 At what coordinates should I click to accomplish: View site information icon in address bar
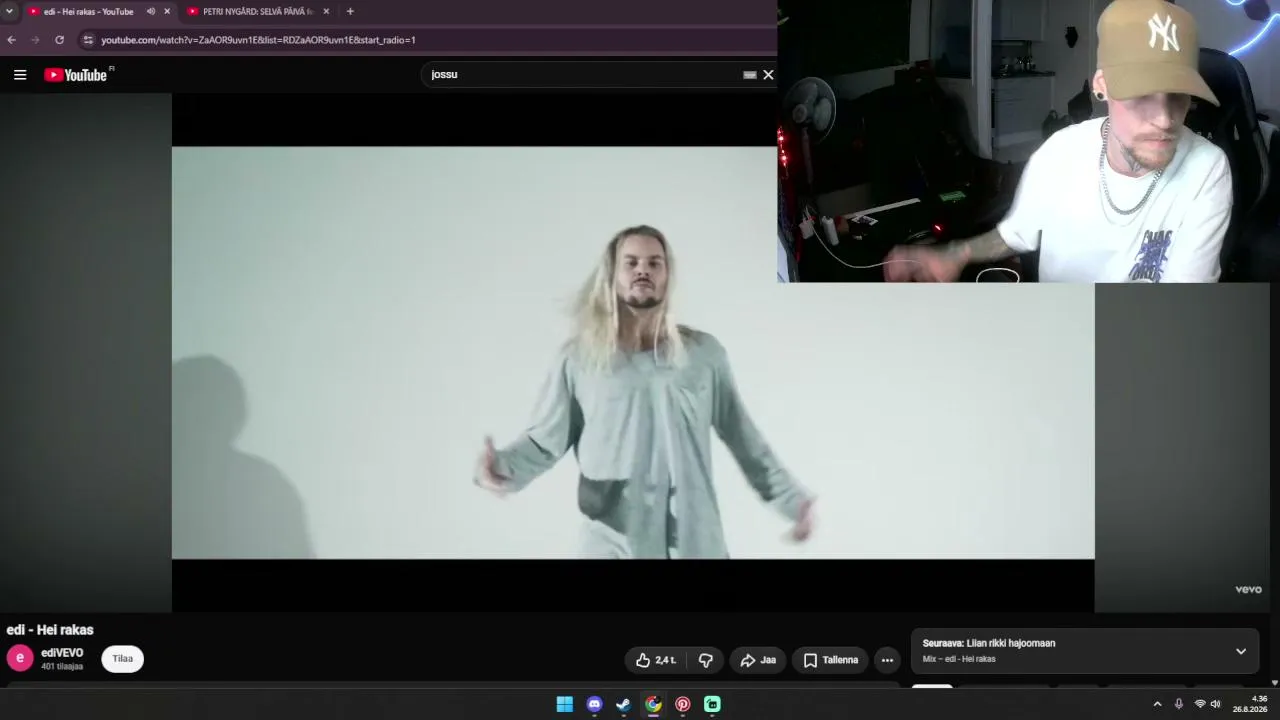coord(88,40)
